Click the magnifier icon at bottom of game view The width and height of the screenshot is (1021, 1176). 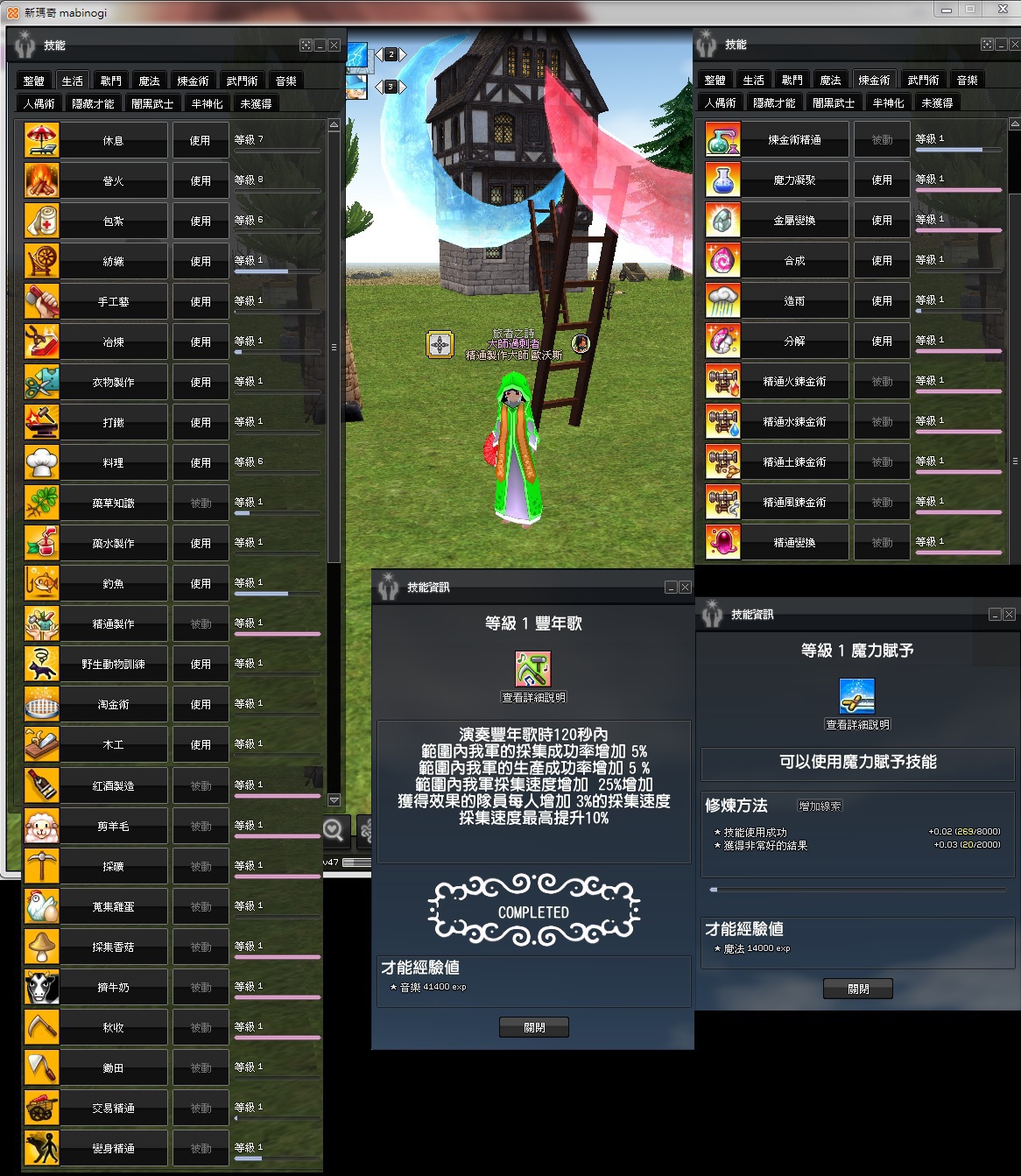(x=334, y=830)
